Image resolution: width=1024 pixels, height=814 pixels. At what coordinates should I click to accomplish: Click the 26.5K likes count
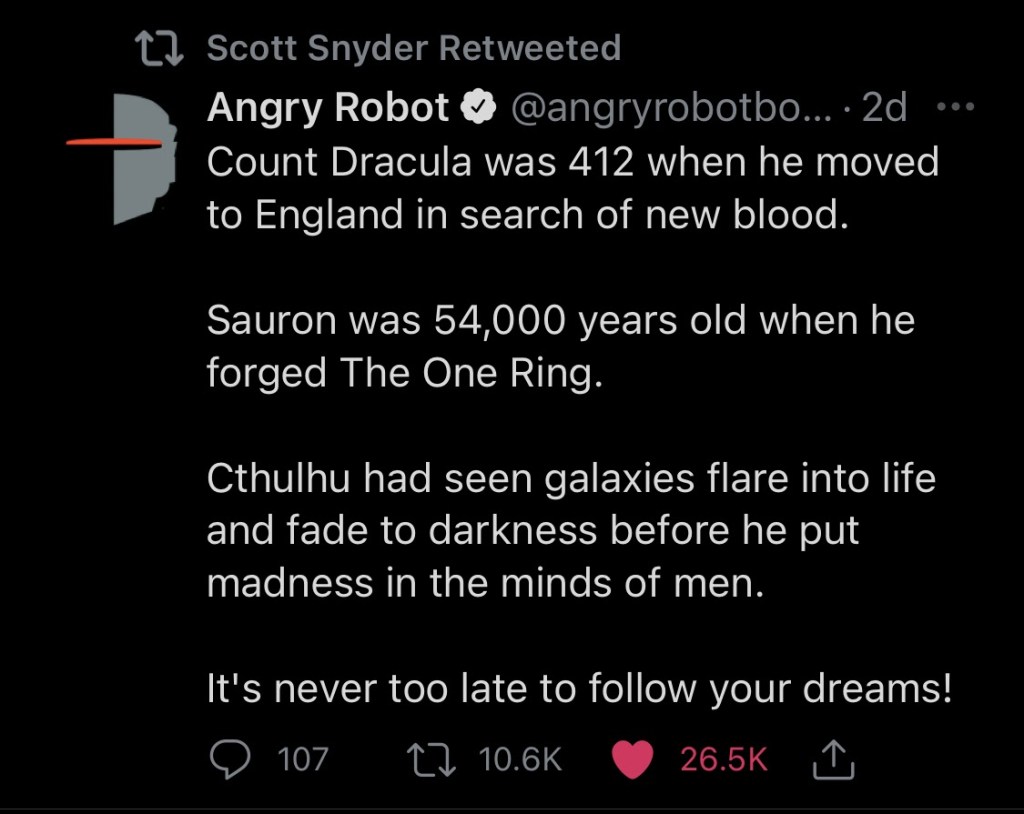point(723,759)
